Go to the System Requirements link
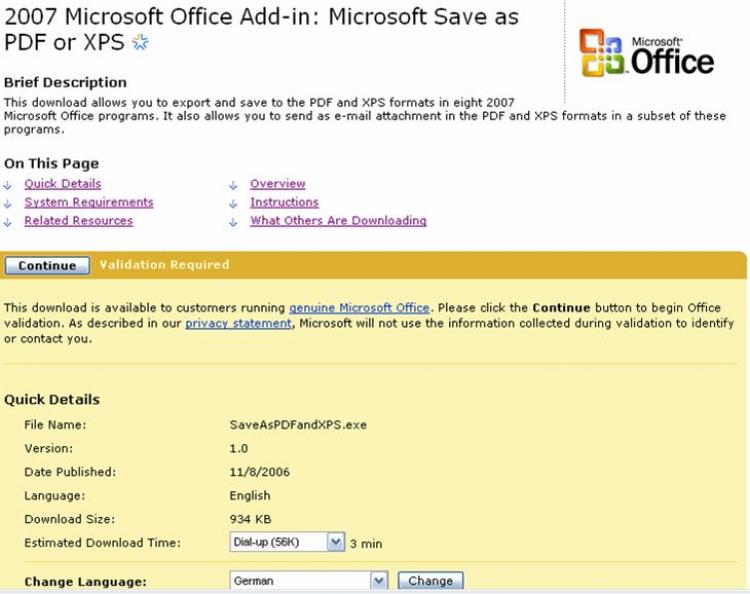Viewport: 750px width, 594px height. pos(88,202)
